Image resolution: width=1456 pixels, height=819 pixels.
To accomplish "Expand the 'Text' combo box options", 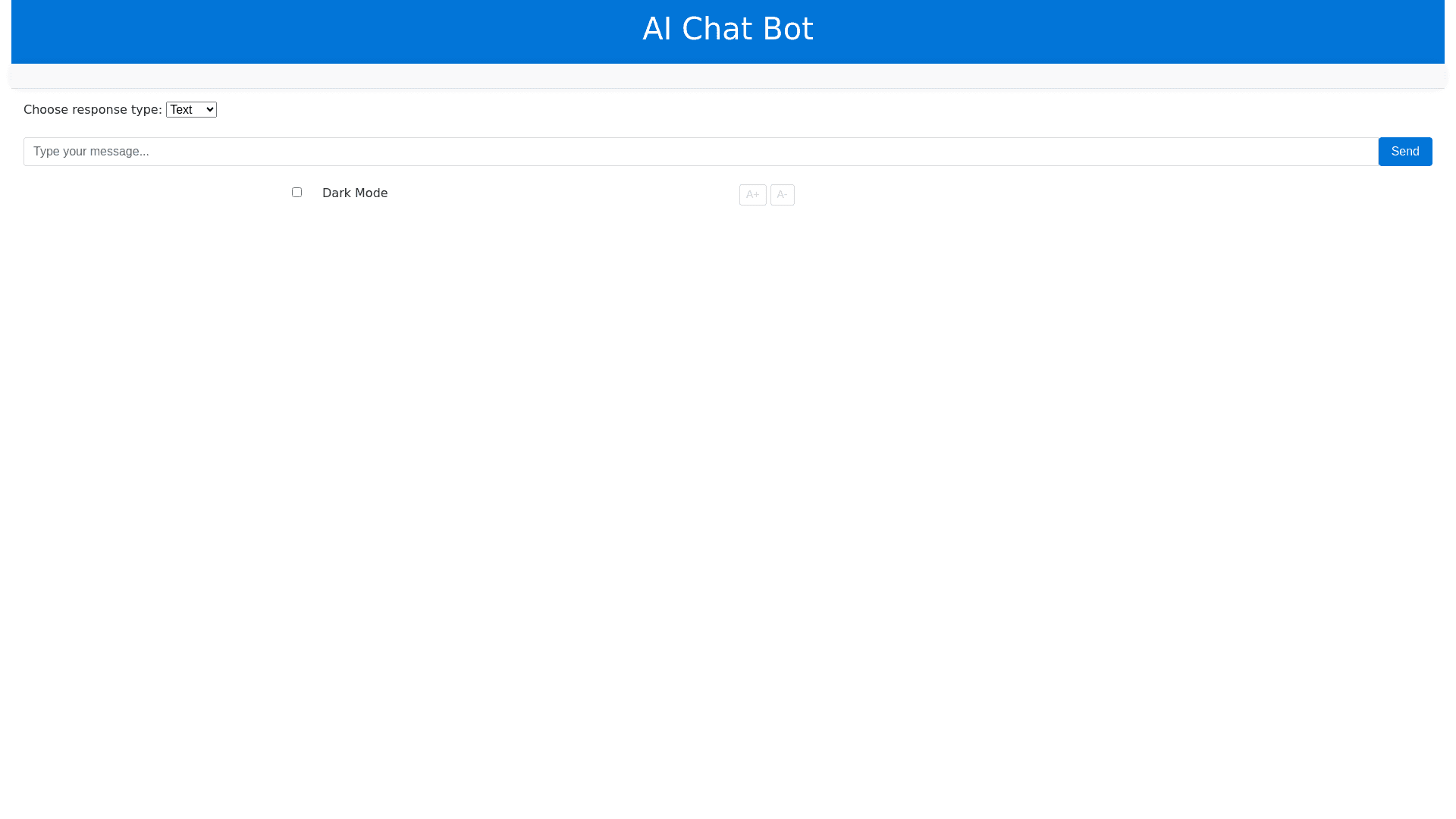I will click(x=191, y=110).
